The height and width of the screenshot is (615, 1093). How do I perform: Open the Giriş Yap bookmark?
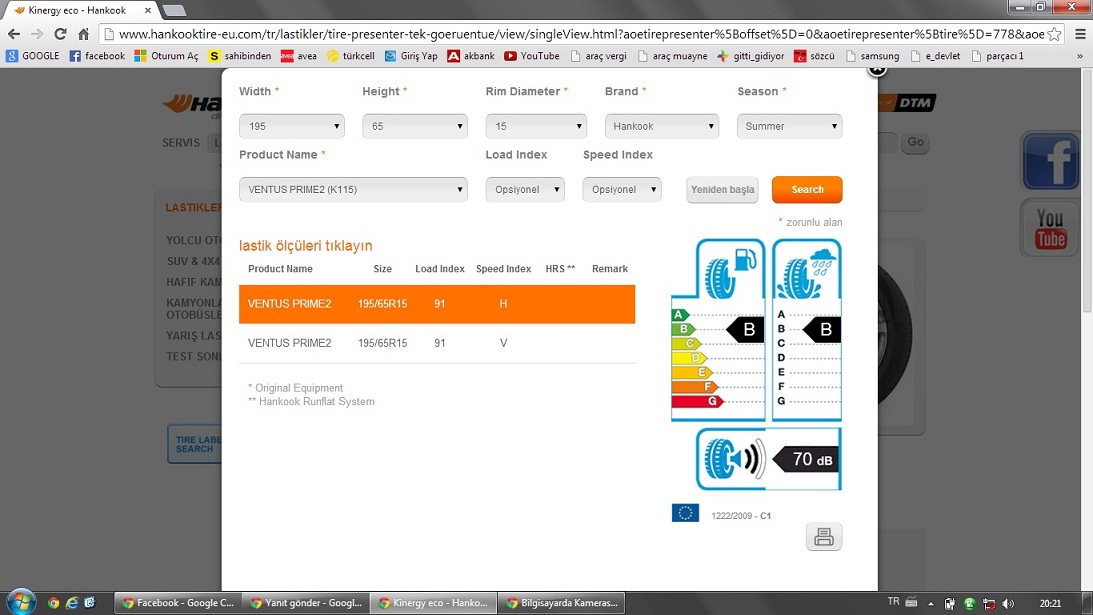[411, 56]
